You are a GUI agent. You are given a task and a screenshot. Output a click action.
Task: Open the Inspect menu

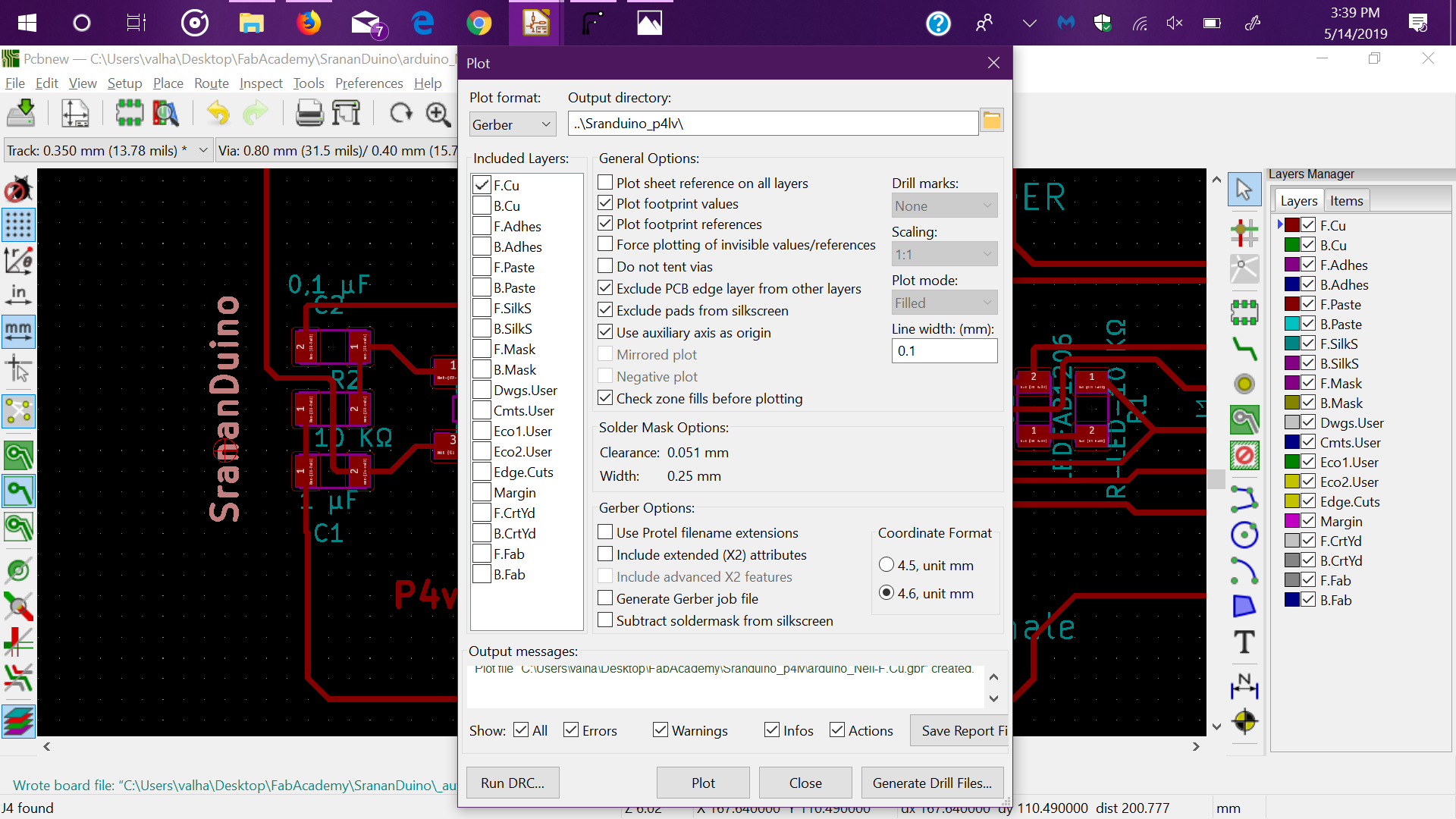coord(260,83)
